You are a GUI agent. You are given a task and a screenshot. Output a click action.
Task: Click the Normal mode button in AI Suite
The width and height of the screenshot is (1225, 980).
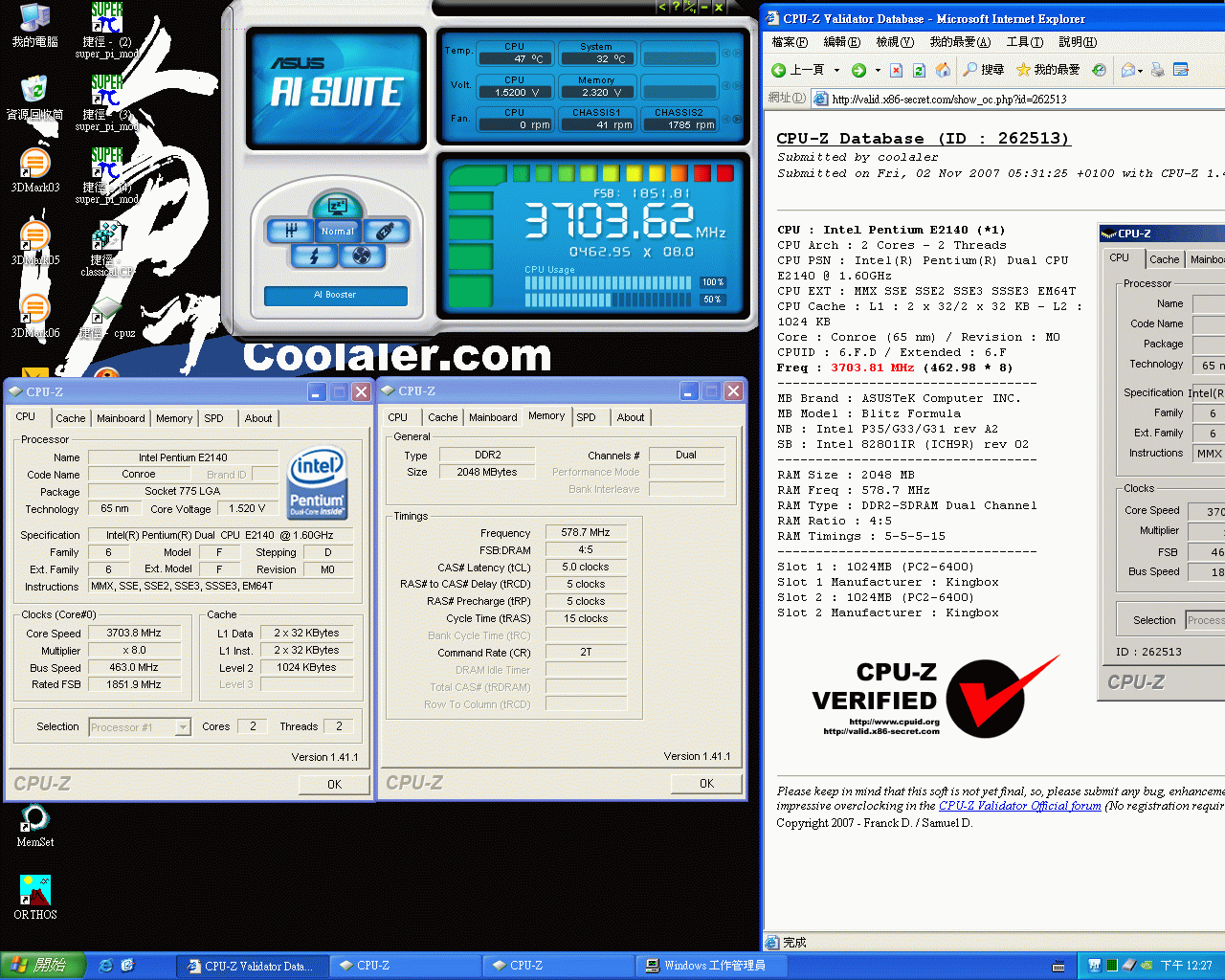pyautogui.click(x=337, y=231)
